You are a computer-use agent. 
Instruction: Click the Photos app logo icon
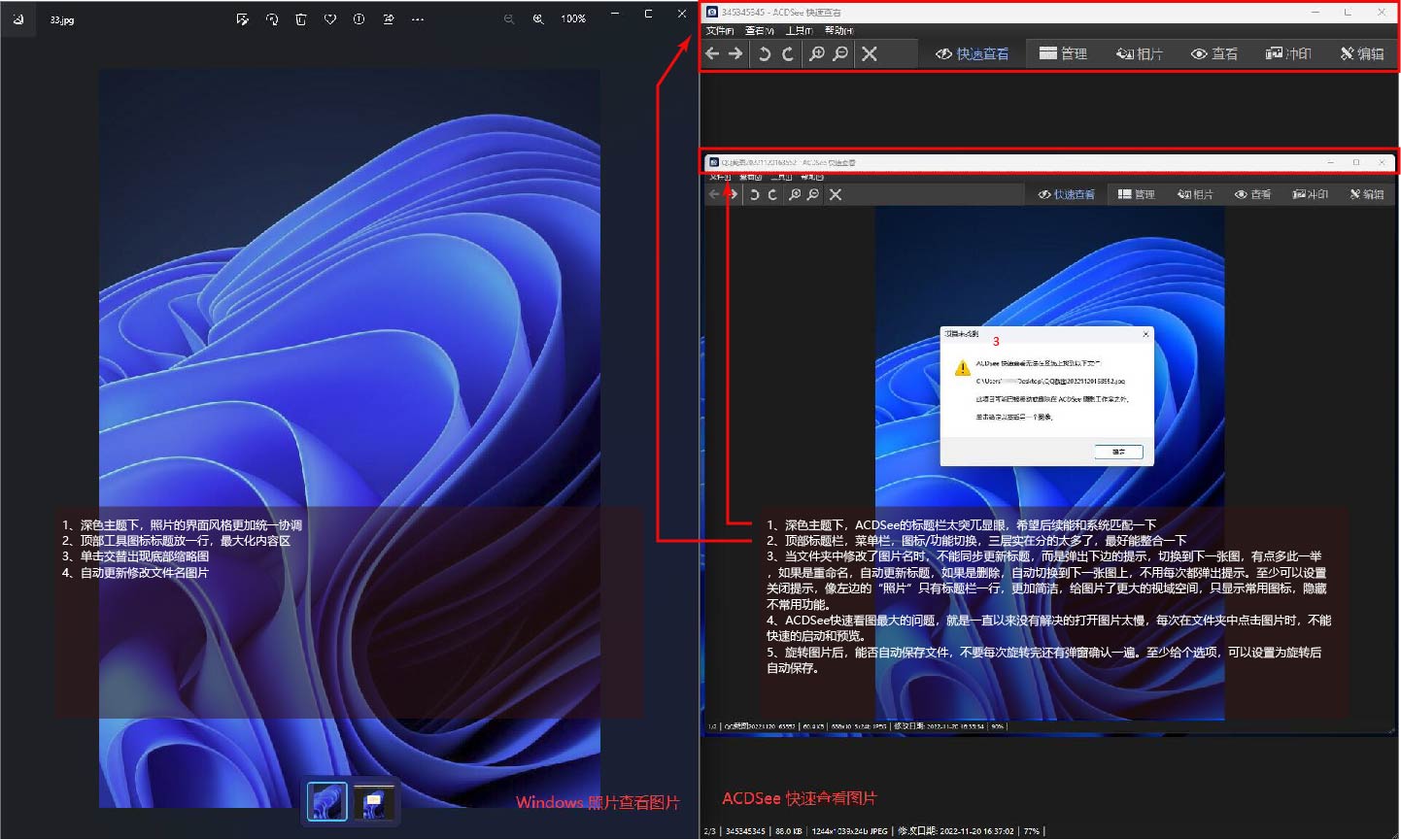[18, 19]
